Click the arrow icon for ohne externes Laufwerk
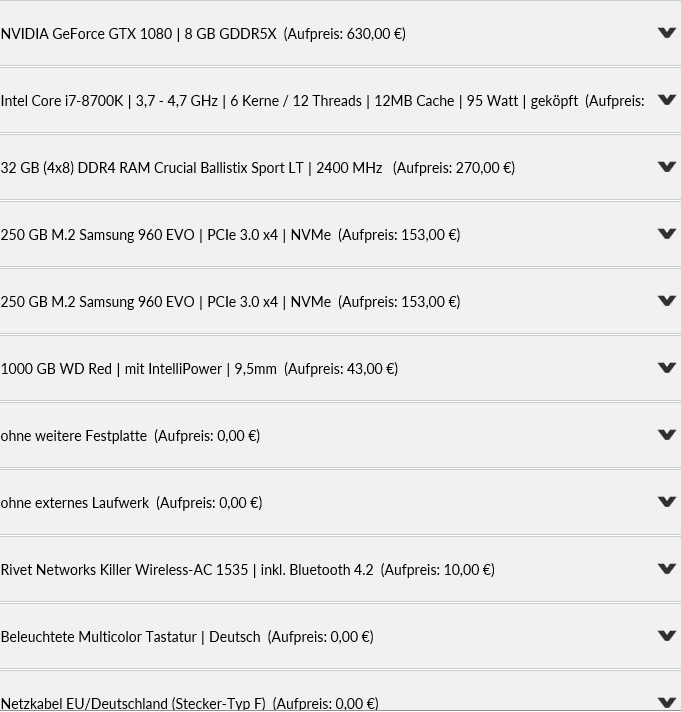This screenshot has height=712, width=681. [x=667, y=502]
